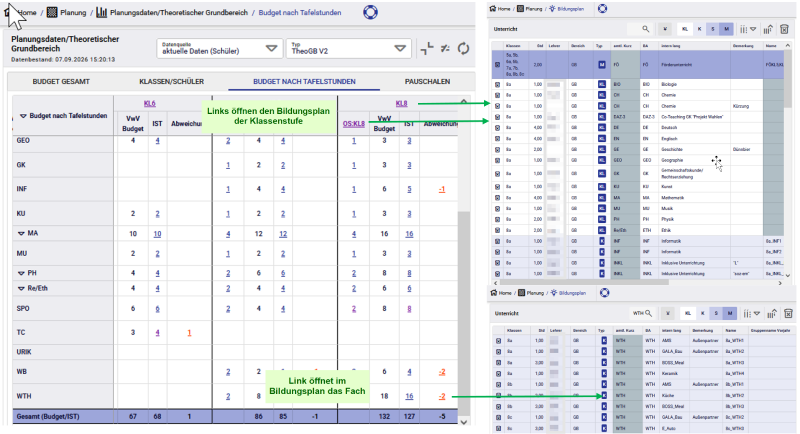Click the filter funnel button in lower Unterricht toolbar
The image size is (800, 434).
click(668, 313)
